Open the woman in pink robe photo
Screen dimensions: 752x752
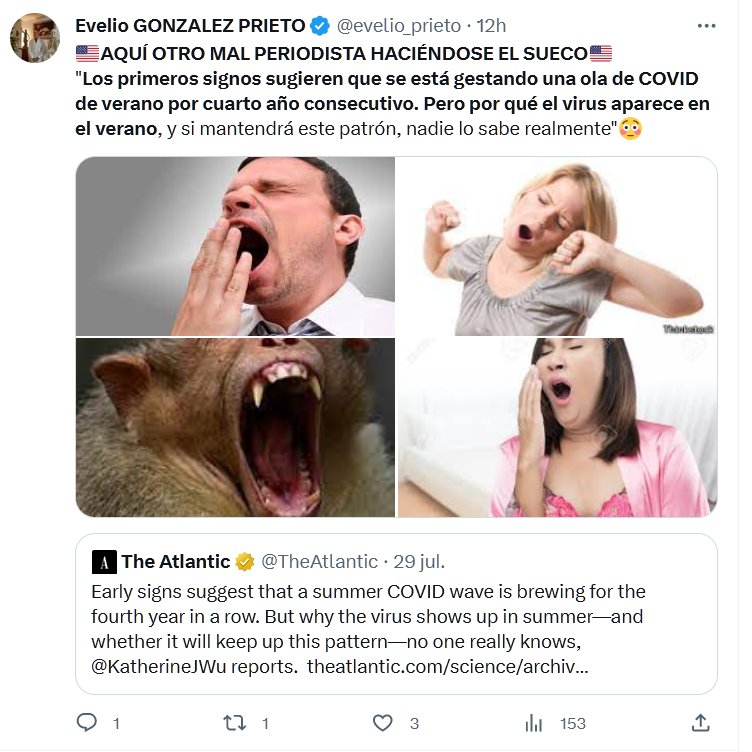(x=557, y=427)
